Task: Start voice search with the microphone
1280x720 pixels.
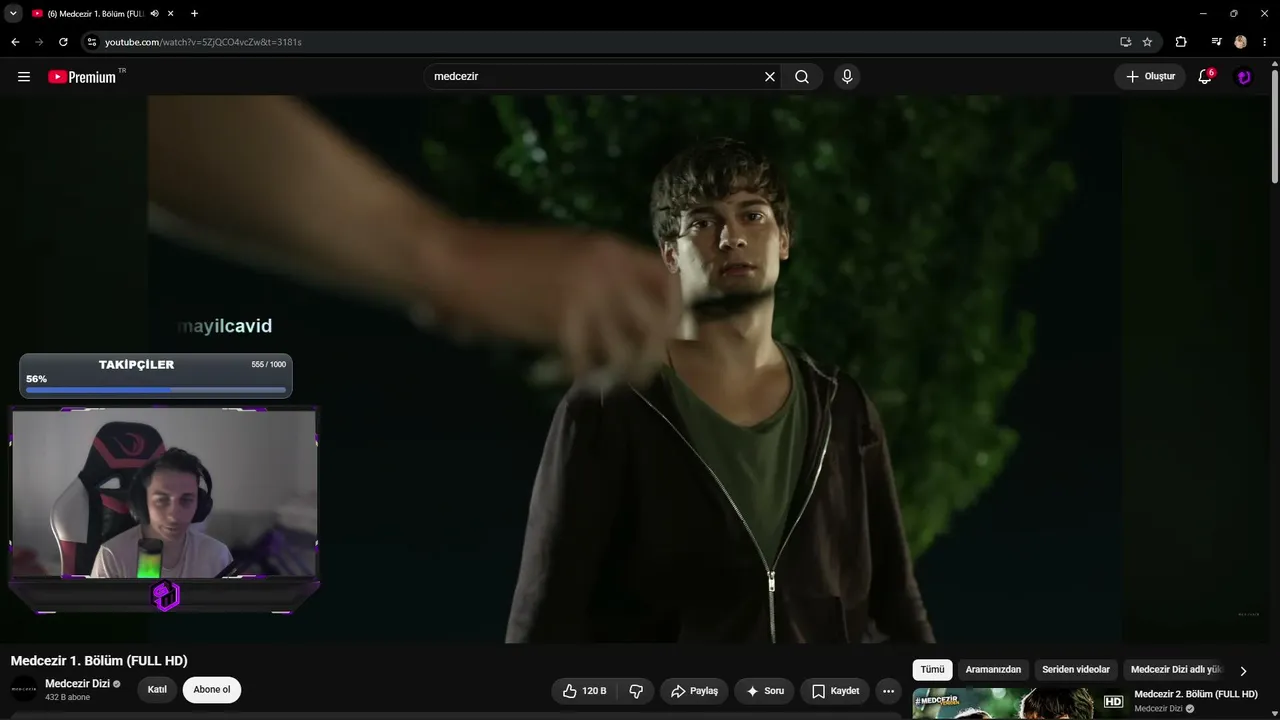Action: coord(847,77)
